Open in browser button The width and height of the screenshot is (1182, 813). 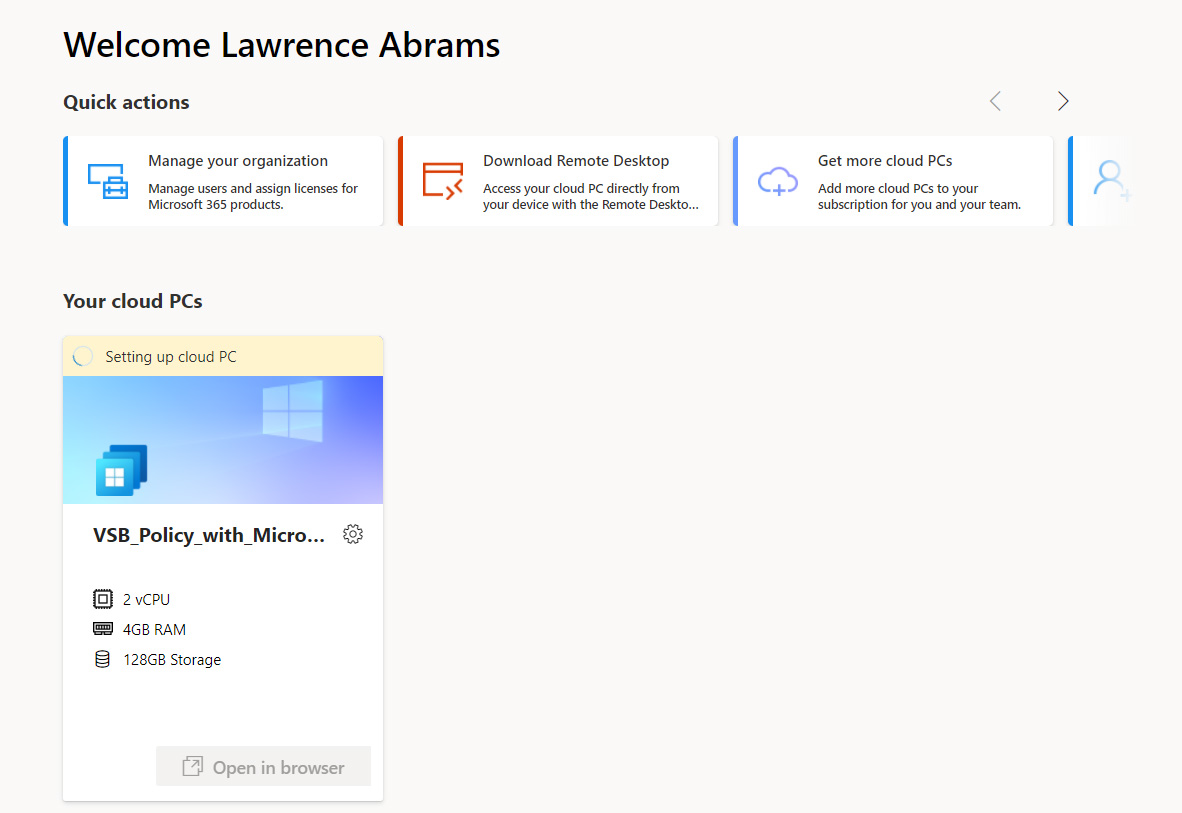263,766
